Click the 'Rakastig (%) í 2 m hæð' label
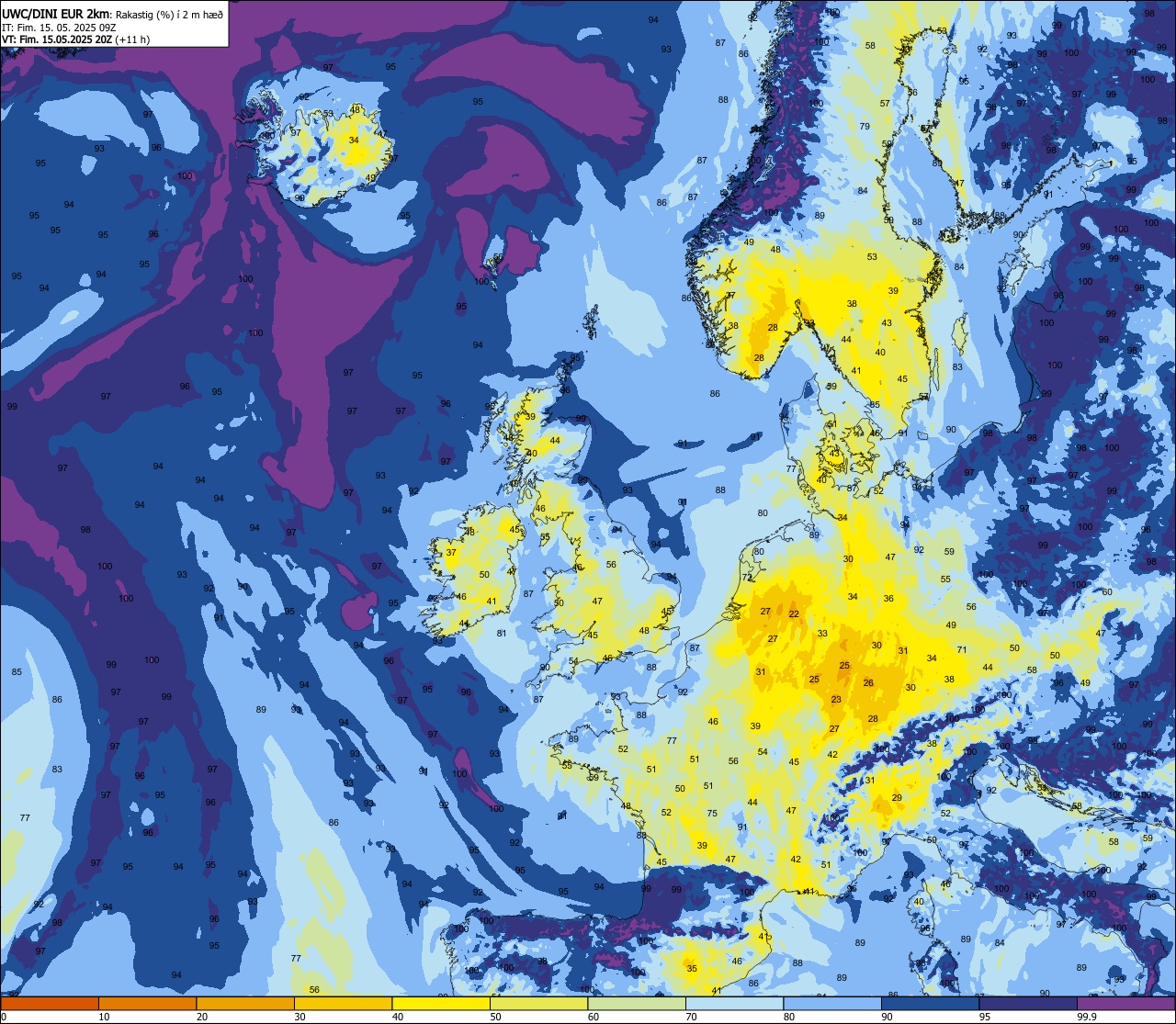The width and height of the screenshot is (1176, 1024). pos(169,14)
